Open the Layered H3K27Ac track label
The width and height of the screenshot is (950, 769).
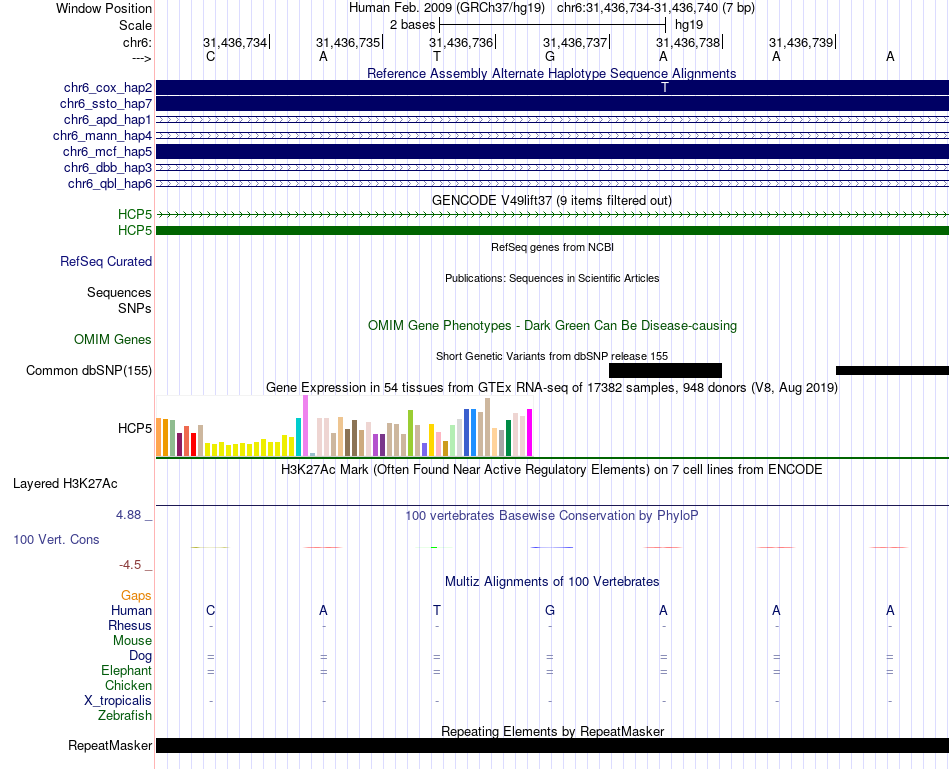(x=65, y=484)
